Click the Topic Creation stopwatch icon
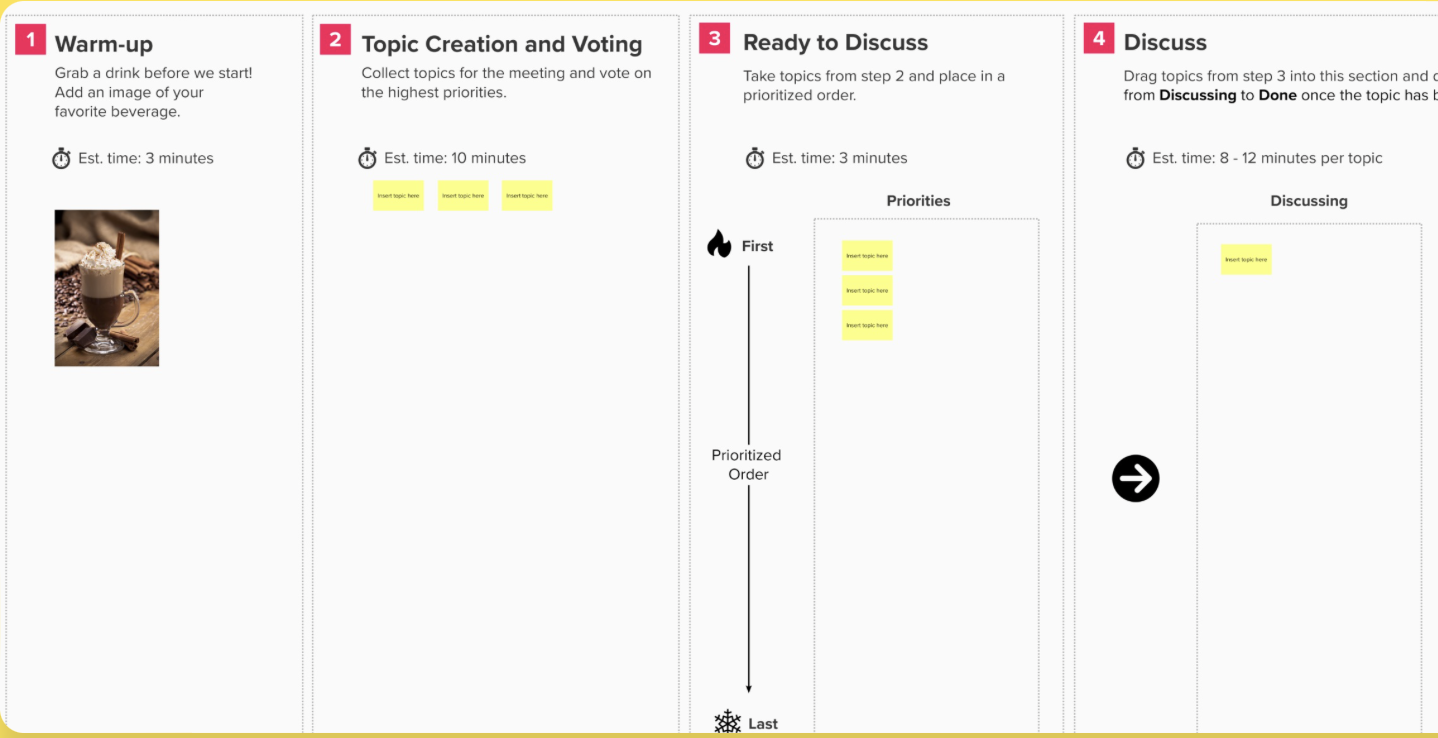This screenshot has width=1438, height=738. [x=367, y=158]
